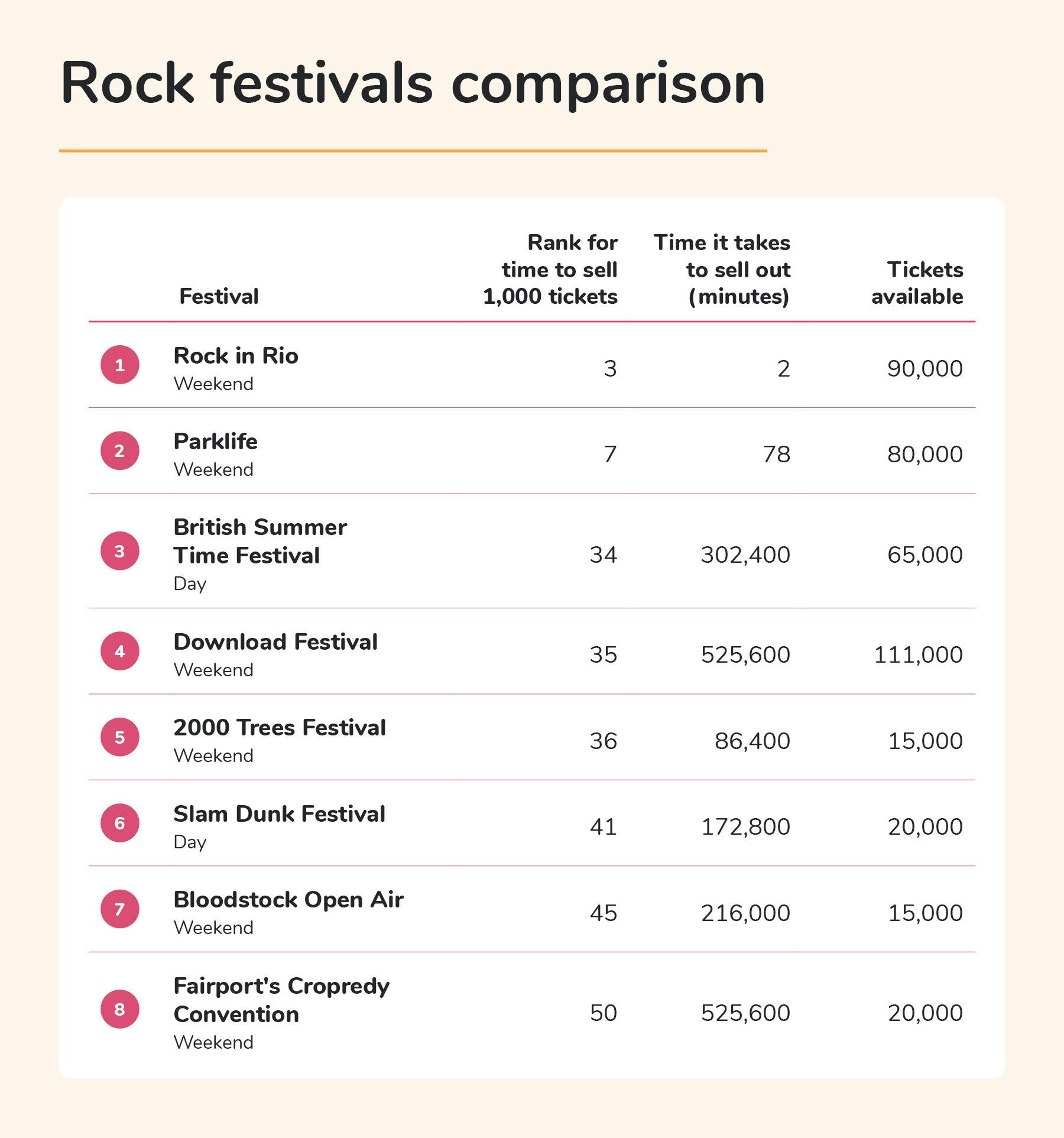This screenshot has height=1138, width=1064.
Task: Select the Parklife festival name
Action: [x=216, y=442]
